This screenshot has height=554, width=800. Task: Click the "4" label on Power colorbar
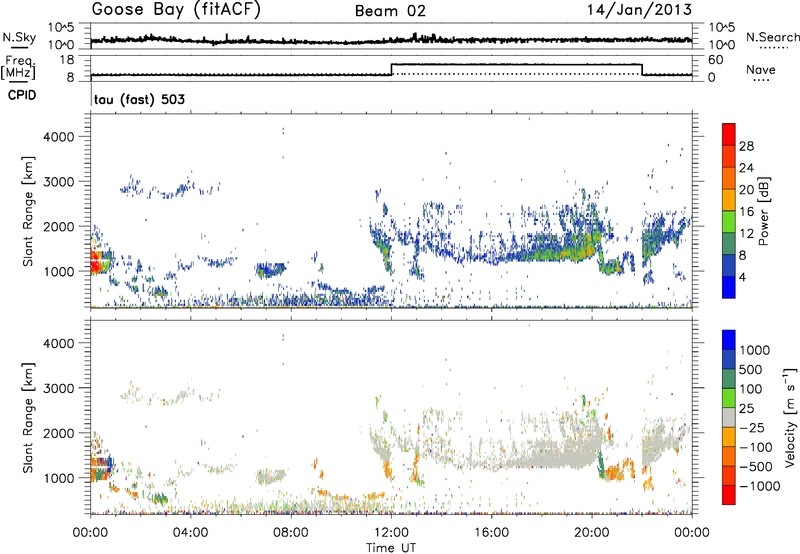(x=742, y=277)
